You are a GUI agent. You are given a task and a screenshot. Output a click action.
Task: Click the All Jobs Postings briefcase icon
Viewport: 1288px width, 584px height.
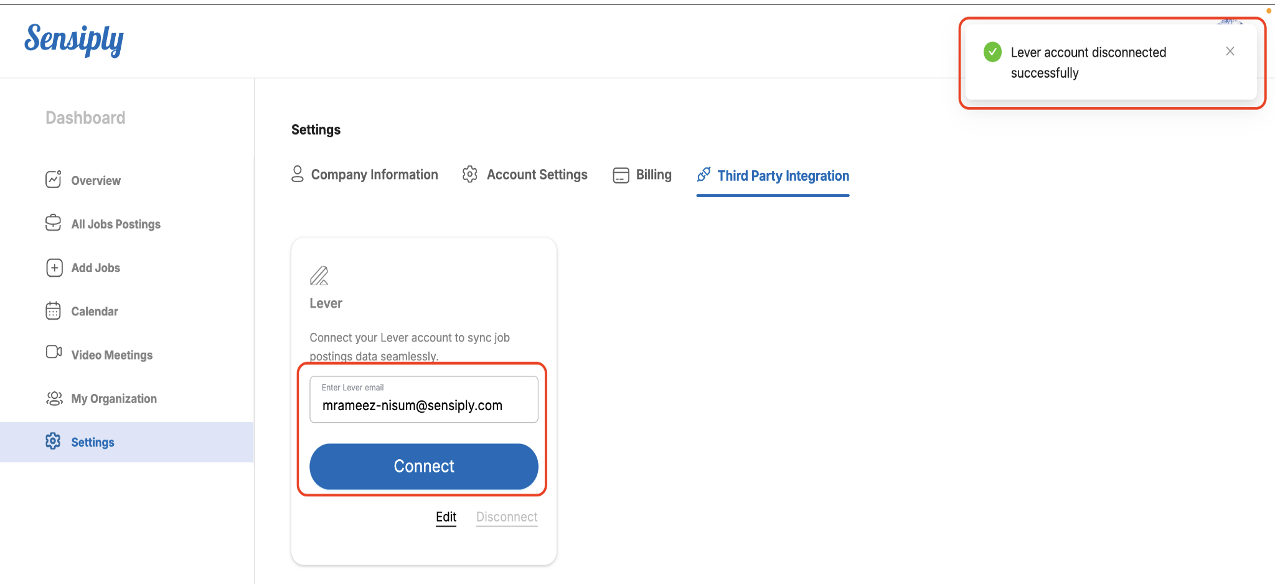point(54,224)
